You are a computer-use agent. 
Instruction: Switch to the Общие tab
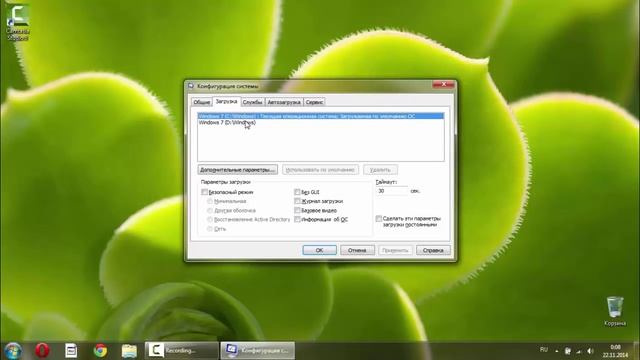point(202,102)
